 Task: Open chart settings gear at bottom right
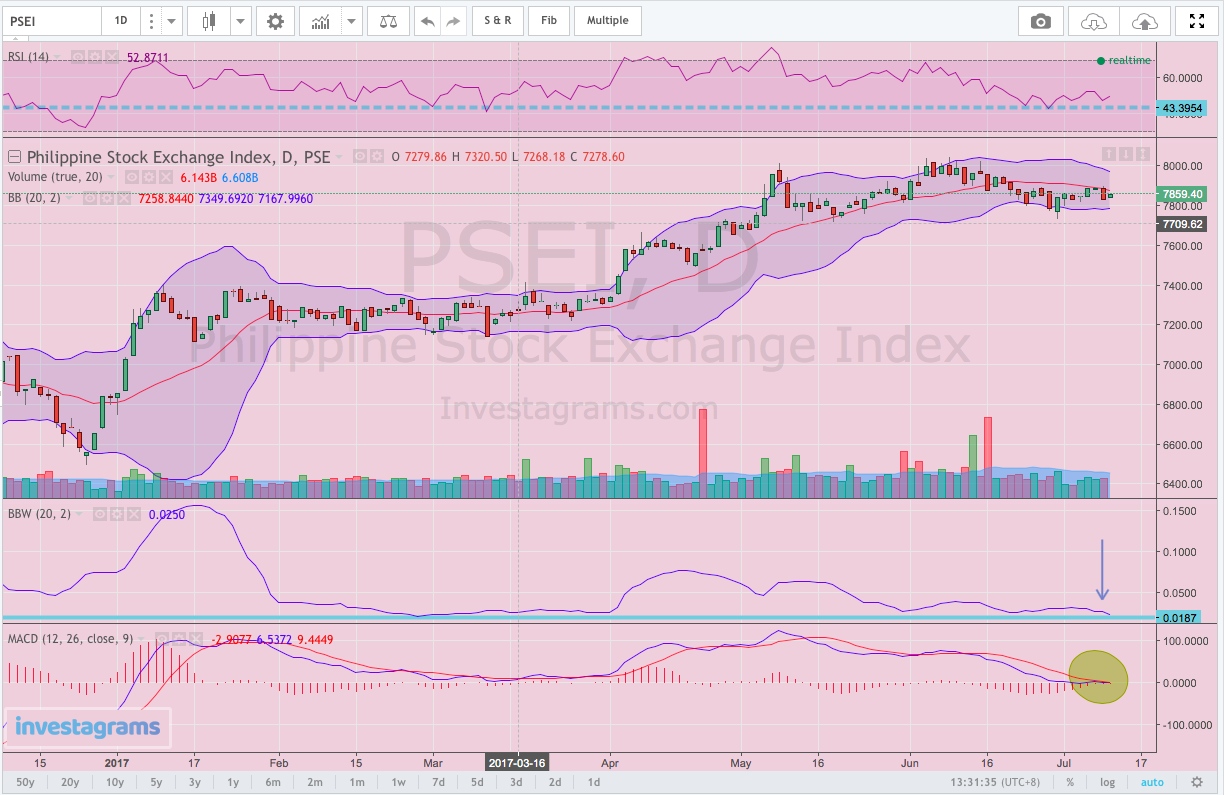tap(1197, 782)
